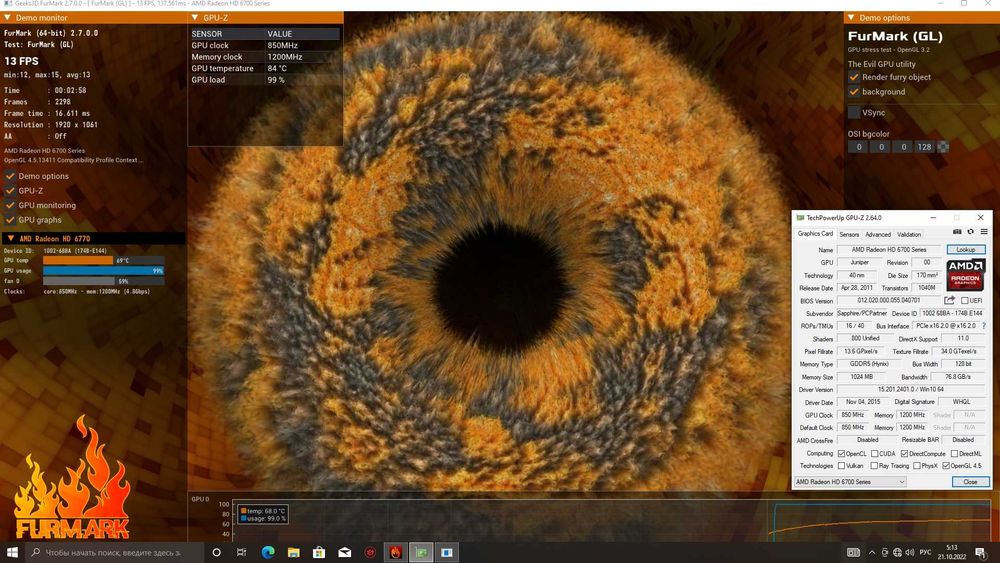Click the GPU temp orange bar

point(78,260)
